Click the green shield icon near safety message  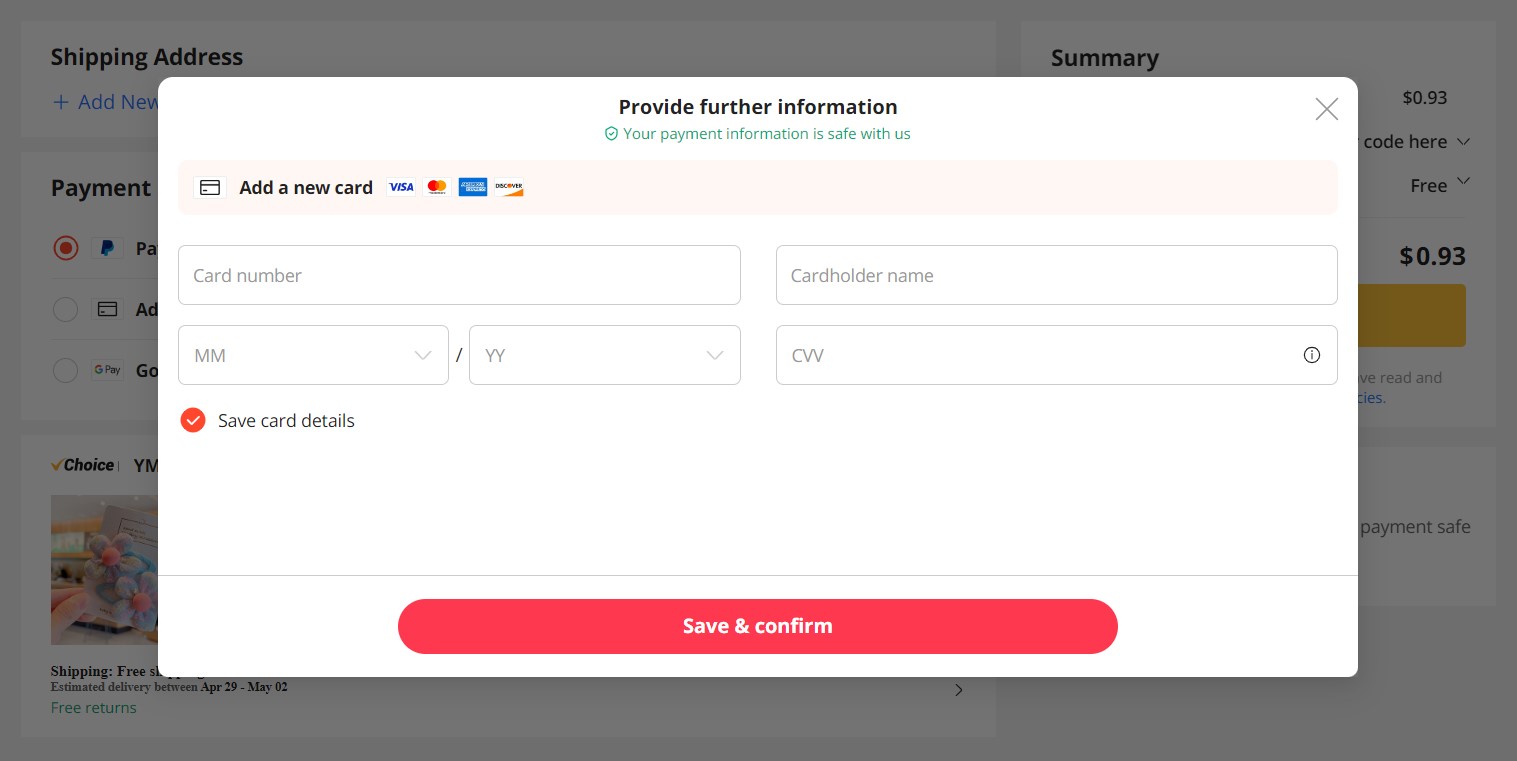pos(612,133)
